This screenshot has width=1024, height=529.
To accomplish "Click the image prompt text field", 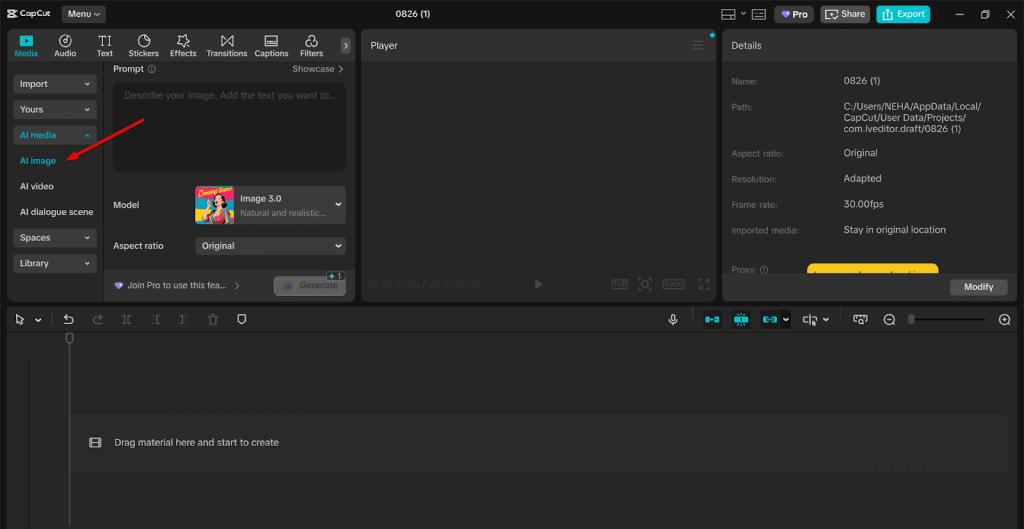I will (229, 125).
